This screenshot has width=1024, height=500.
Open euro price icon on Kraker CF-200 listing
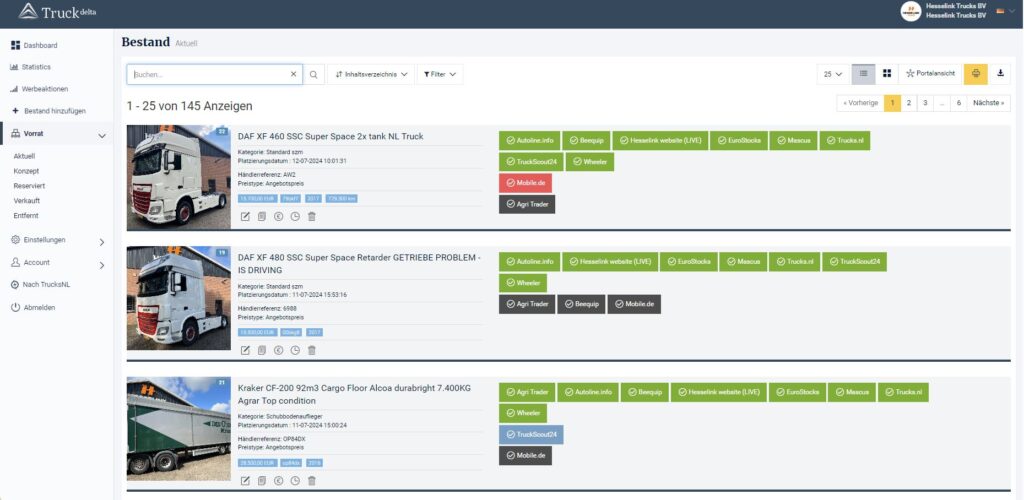tap(279, 481)
